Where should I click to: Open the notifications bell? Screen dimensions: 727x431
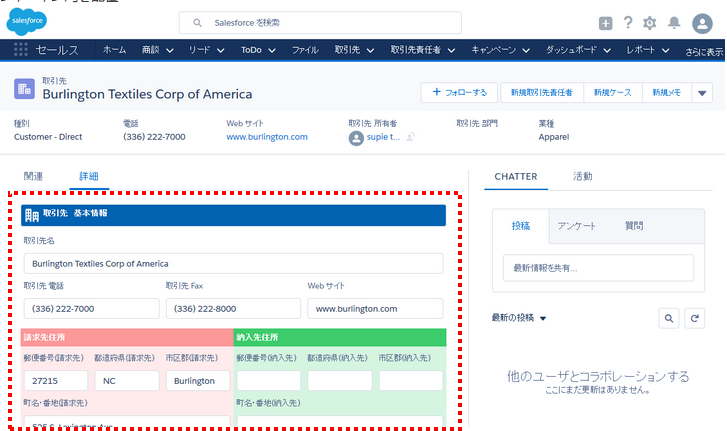coord(674,23)
